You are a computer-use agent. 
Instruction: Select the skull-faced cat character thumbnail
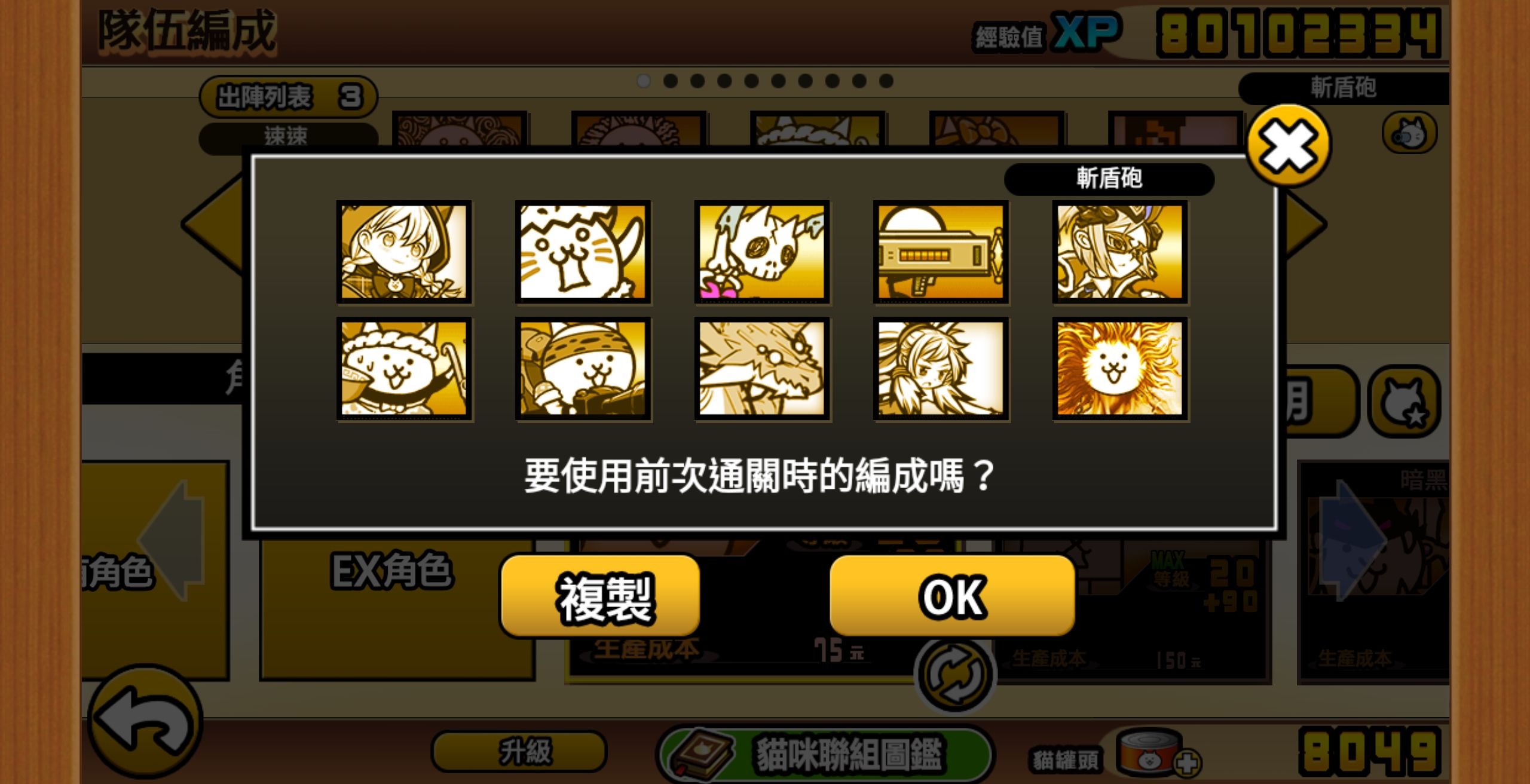[762, 252]
